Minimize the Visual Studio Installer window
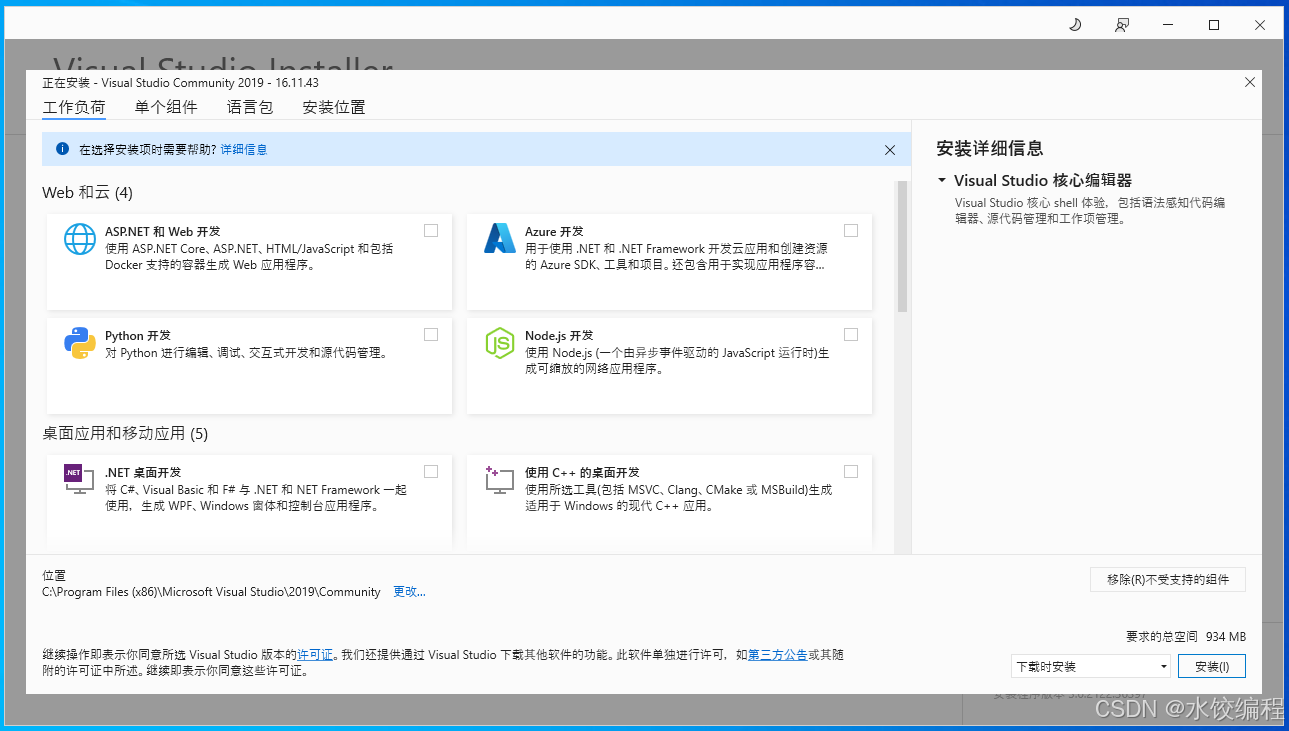 [1168, 25]
